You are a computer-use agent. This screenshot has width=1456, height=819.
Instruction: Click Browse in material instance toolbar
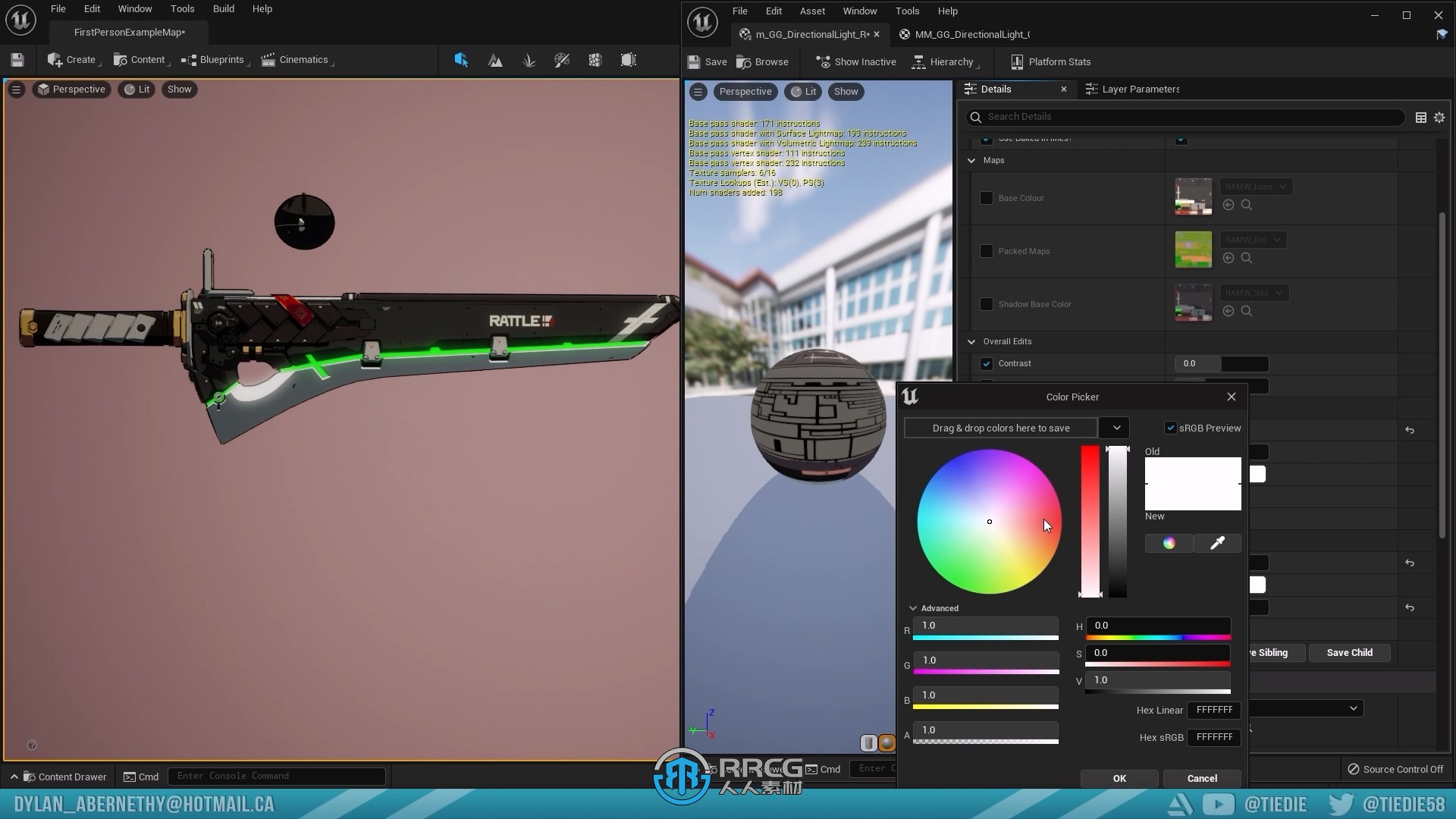pos(763,62)
